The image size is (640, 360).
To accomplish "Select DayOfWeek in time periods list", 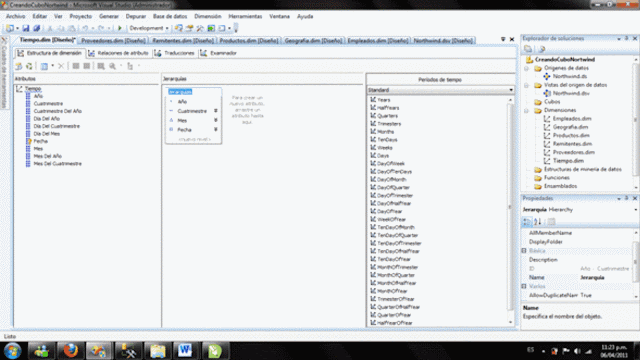I will [x=391, y=164].
